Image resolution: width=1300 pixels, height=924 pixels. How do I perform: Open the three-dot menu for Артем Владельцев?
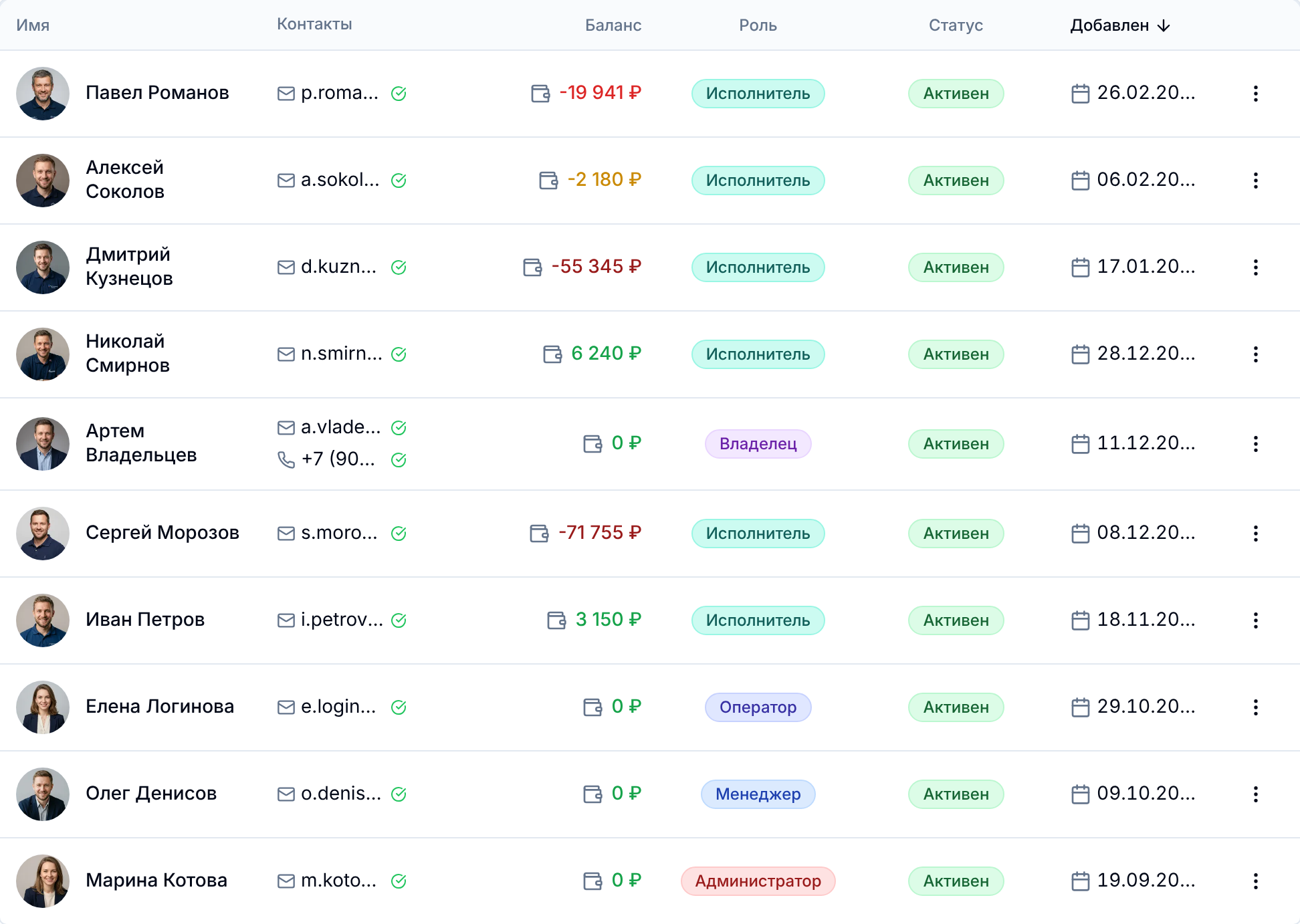click(1255, 444)
